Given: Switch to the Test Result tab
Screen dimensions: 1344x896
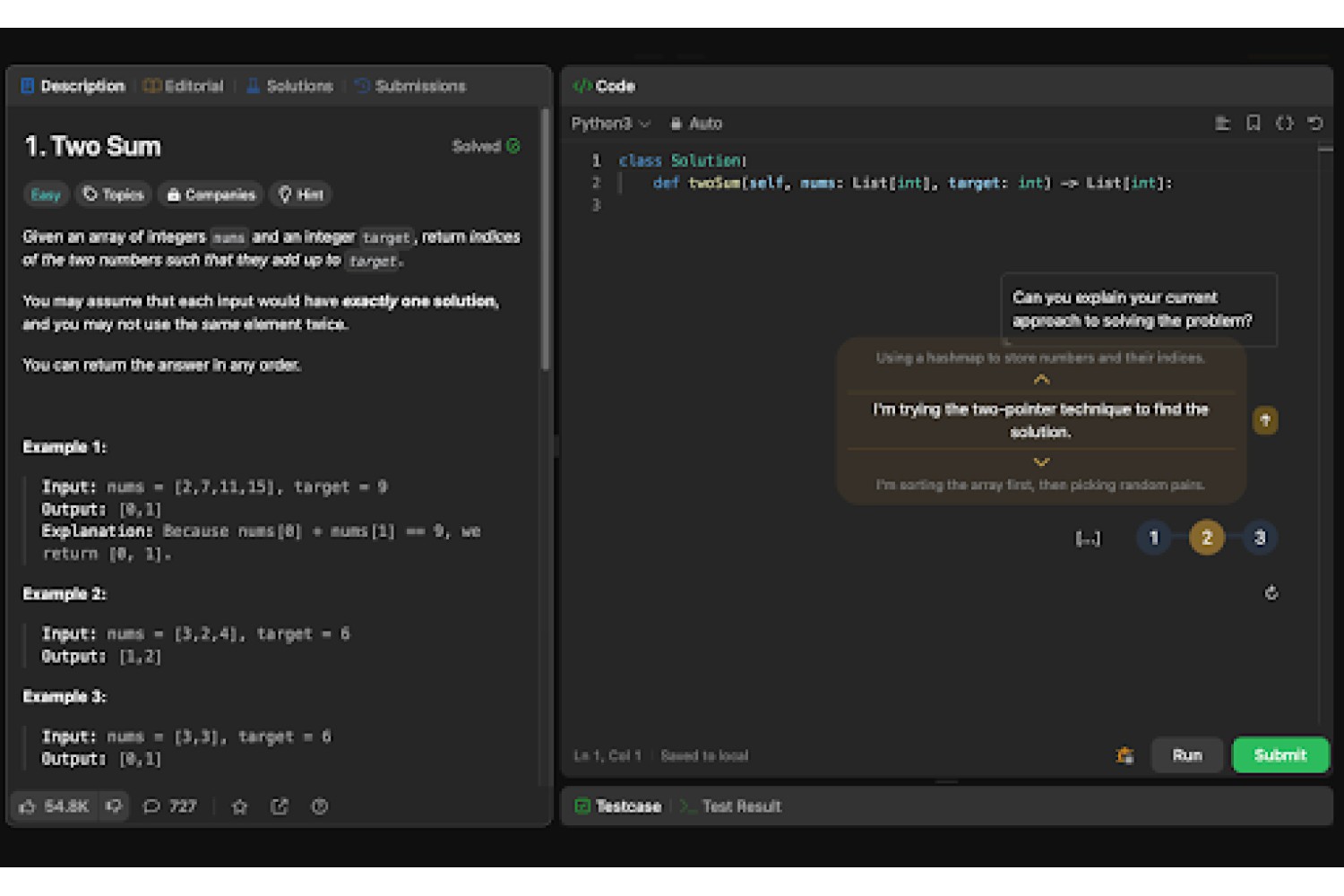Looking at the screenshot, I should (730, 806).
